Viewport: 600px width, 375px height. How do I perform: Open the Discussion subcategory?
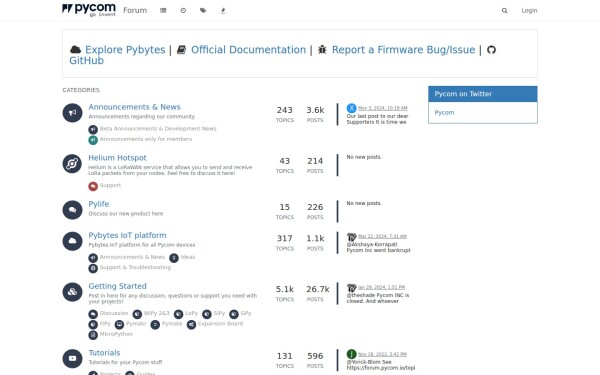point(114,313)
